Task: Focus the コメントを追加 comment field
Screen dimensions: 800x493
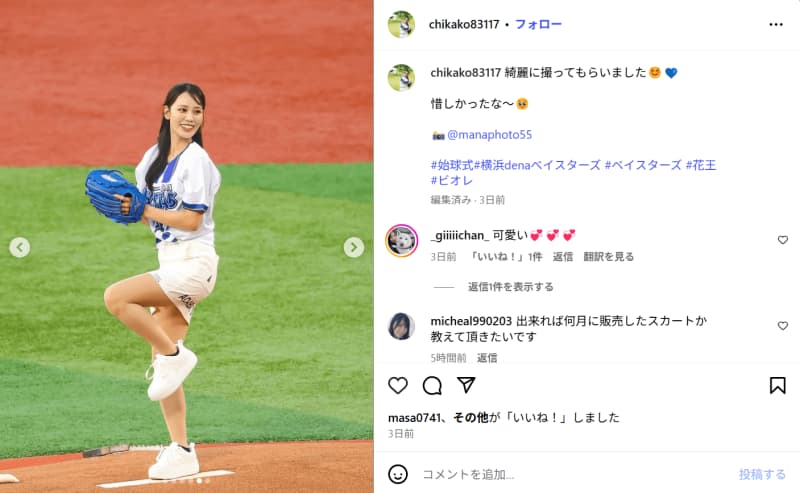Action: 571,474
